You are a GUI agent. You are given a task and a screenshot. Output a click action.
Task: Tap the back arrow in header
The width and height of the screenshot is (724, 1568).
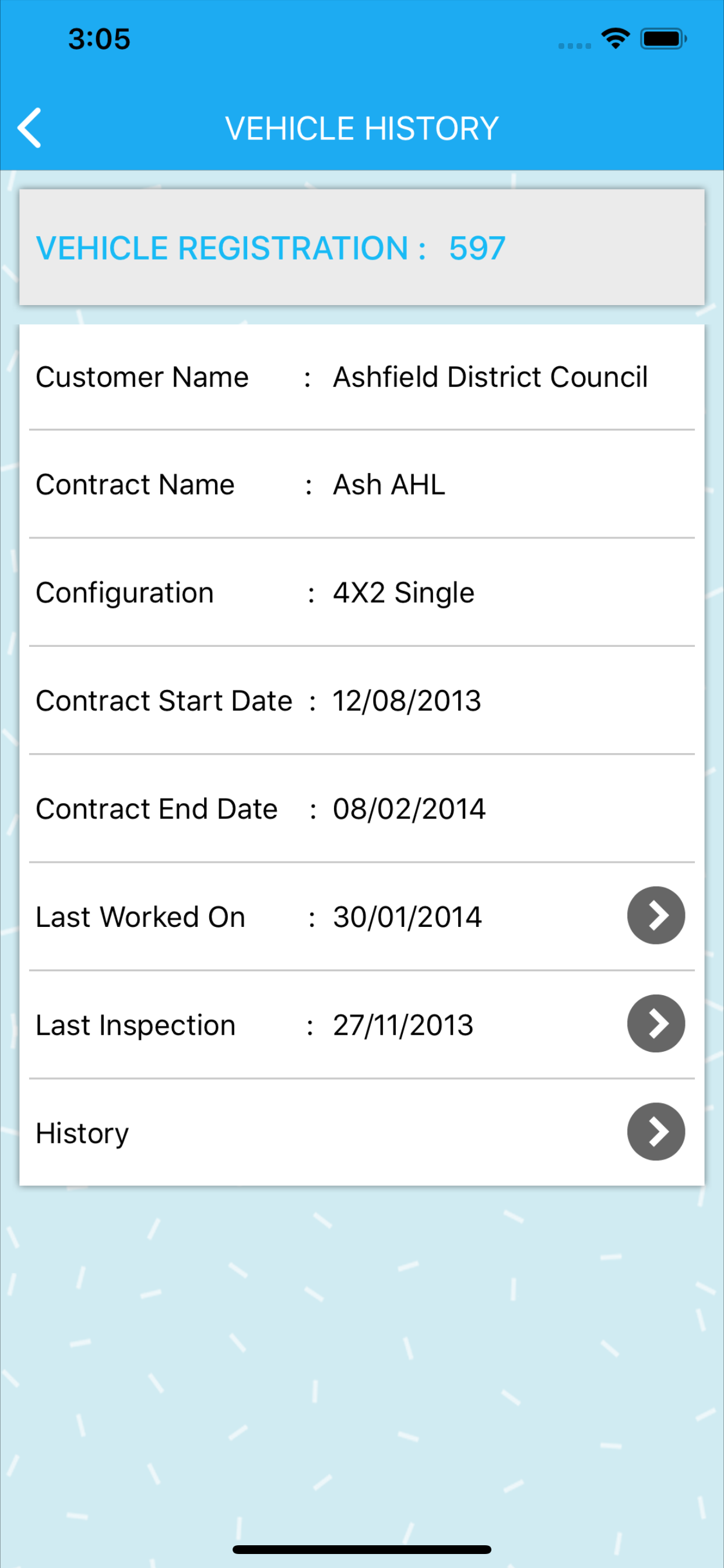tap(29, 128)
